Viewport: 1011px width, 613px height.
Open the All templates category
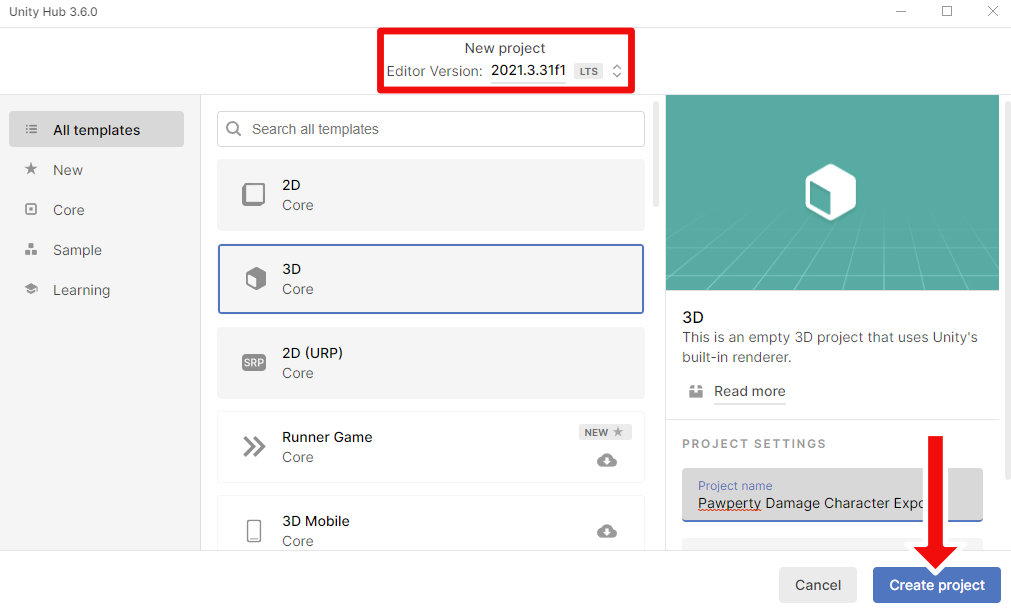tap(96, 130)
